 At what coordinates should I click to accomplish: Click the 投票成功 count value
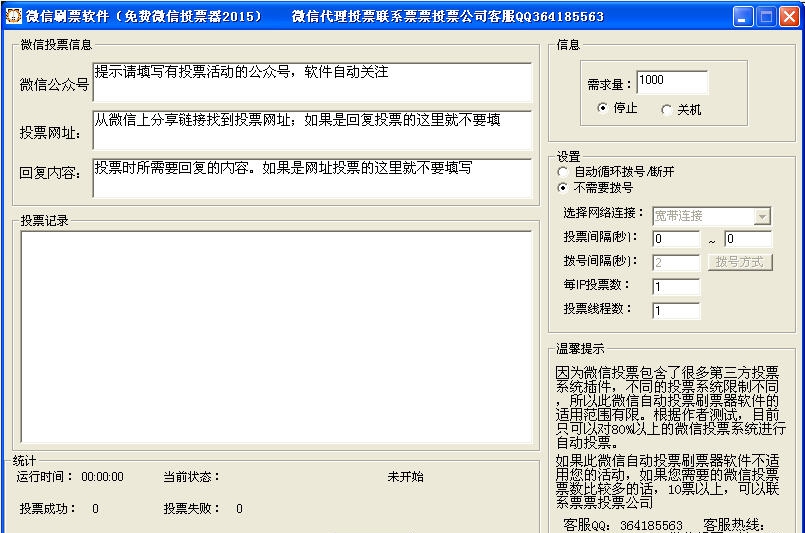point(95,509)
